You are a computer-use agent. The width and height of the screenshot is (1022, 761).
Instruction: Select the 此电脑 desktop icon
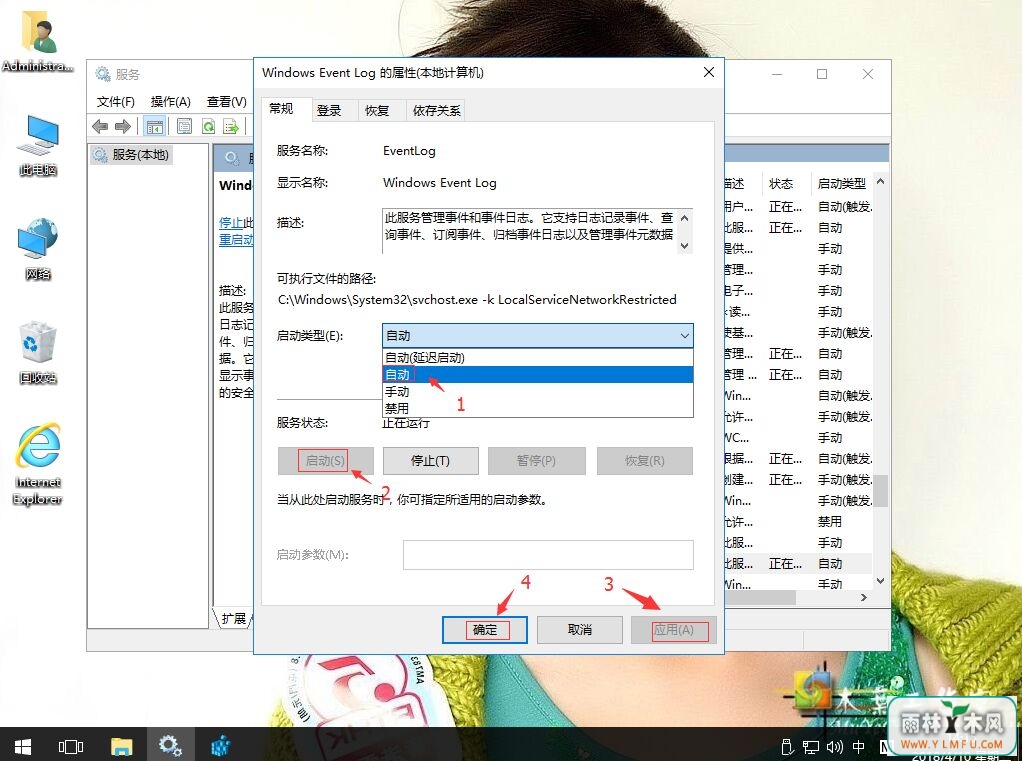click(38, 145)
